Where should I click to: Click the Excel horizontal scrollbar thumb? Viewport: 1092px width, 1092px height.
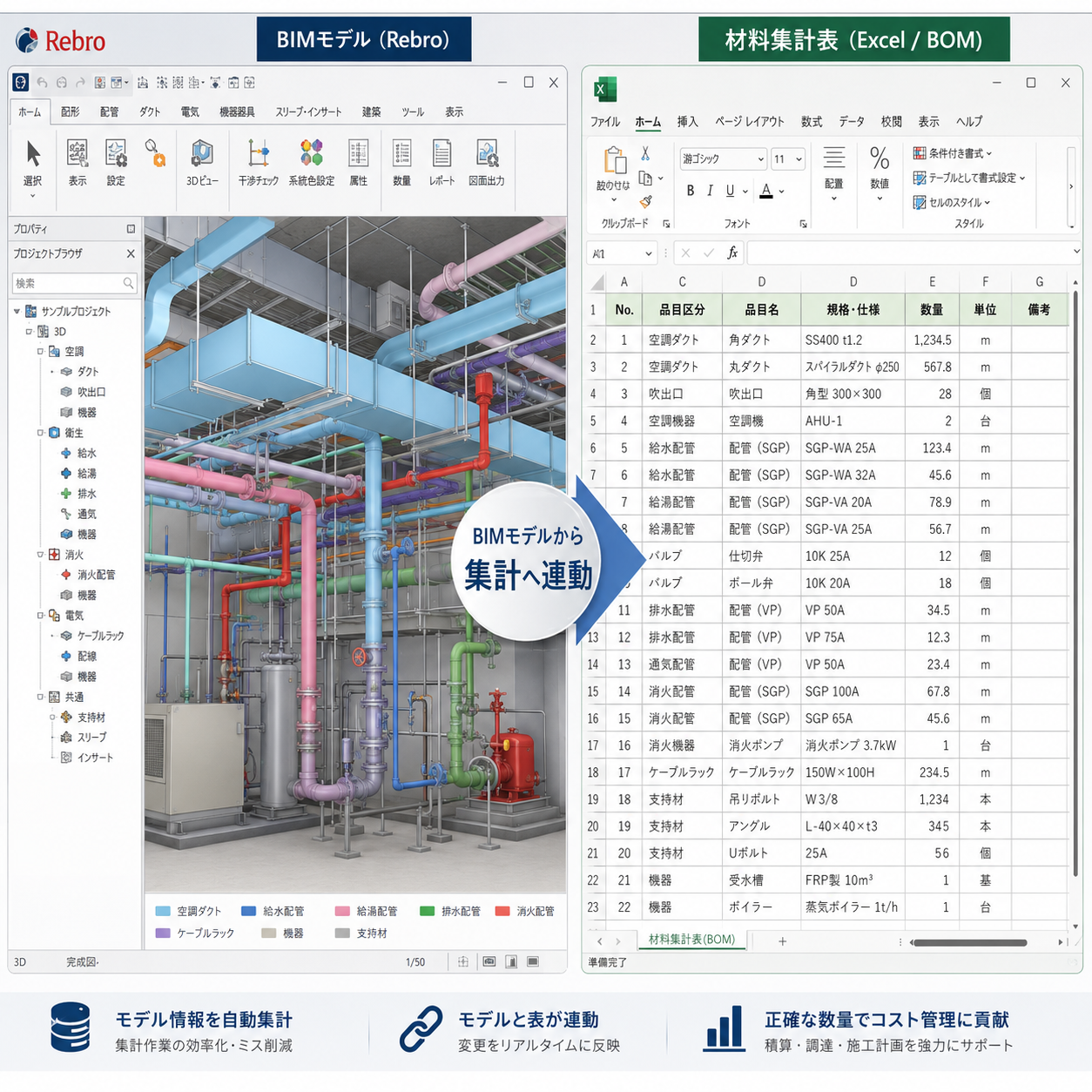[969, 942]
